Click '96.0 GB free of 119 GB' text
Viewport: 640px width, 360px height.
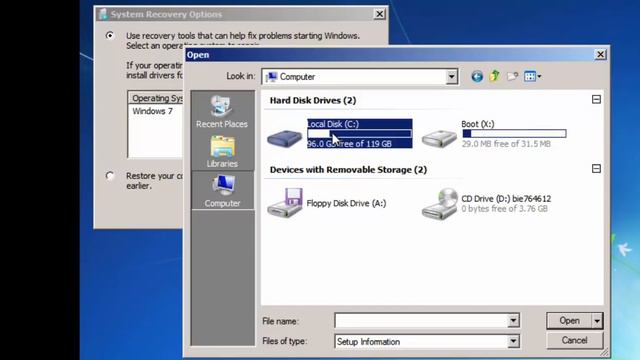pyautogui.click(x=349, y=144)
